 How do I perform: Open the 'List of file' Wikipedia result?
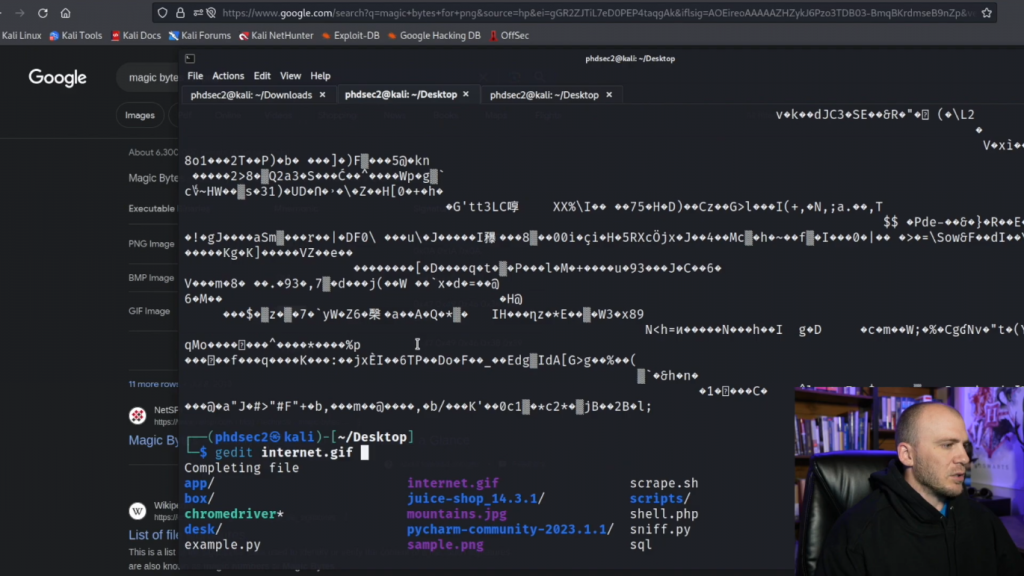coord(153,535)
